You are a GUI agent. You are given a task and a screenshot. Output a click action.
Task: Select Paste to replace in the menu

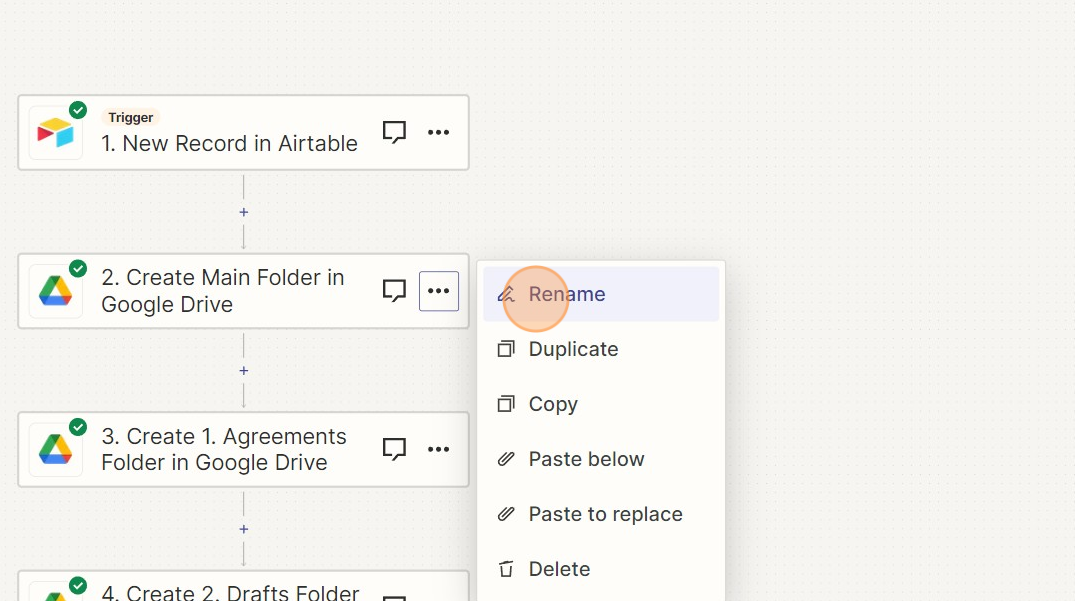(601, 514)
